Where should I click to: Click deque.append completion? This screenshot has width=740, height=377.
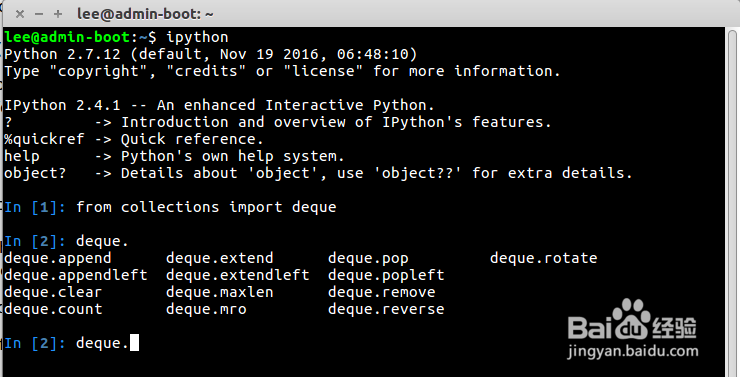point(58,258)
